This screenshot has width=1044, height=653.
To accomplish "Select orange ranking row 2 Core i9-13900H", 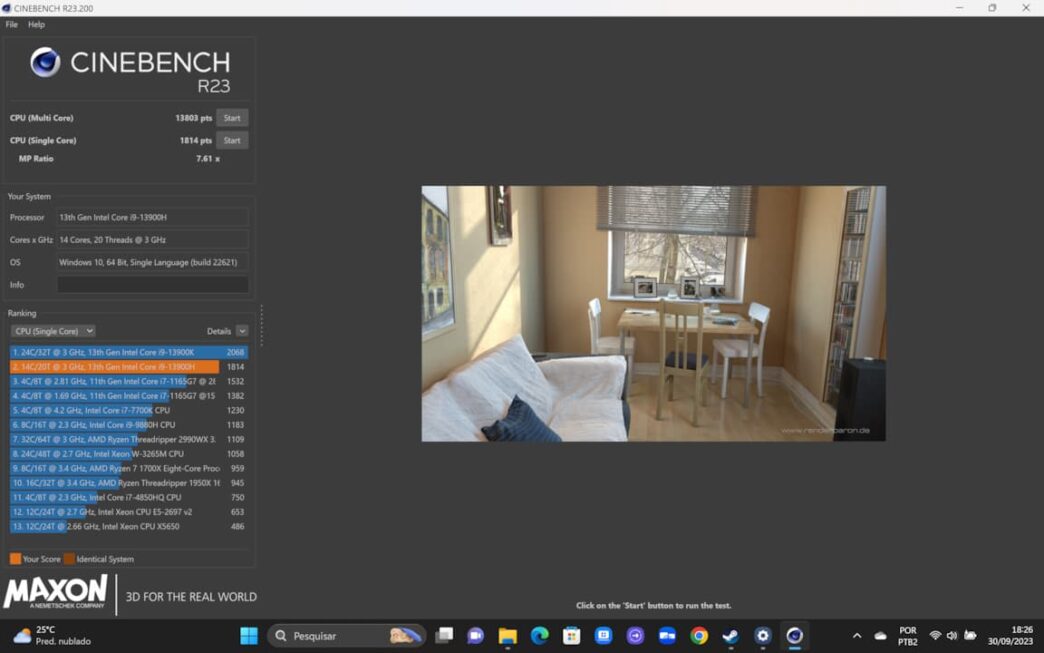I will (129, 367).
